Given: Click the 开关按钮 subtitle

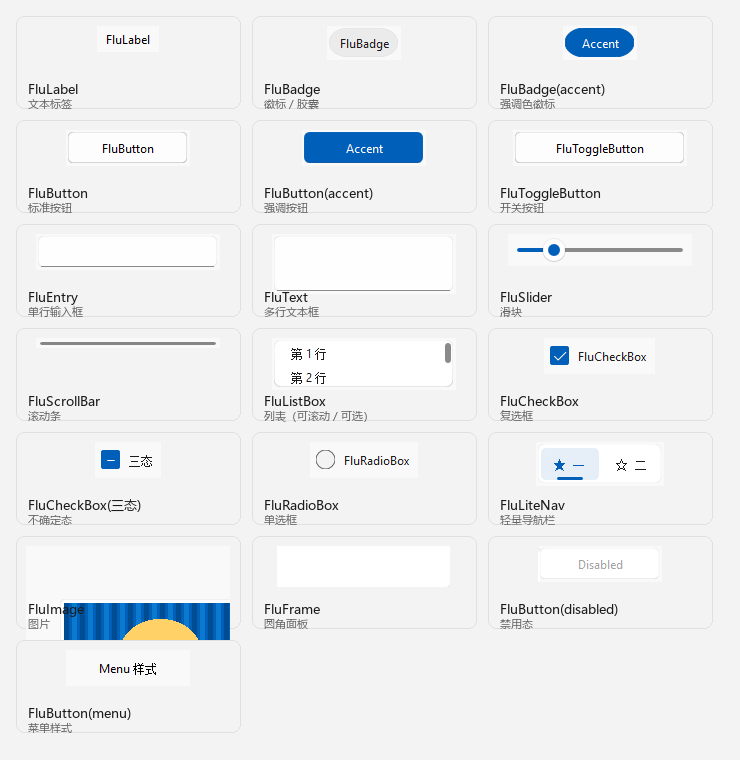Looking at the screenshot, I should pos(522,208).
